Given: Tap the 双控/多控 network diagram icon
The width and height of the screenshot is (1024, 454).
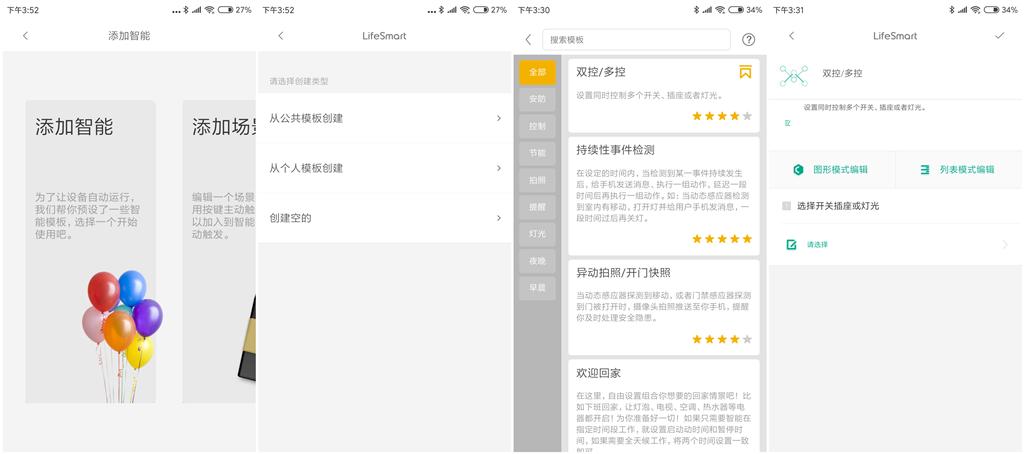Looking at the screenshot, I should (793, 76).
